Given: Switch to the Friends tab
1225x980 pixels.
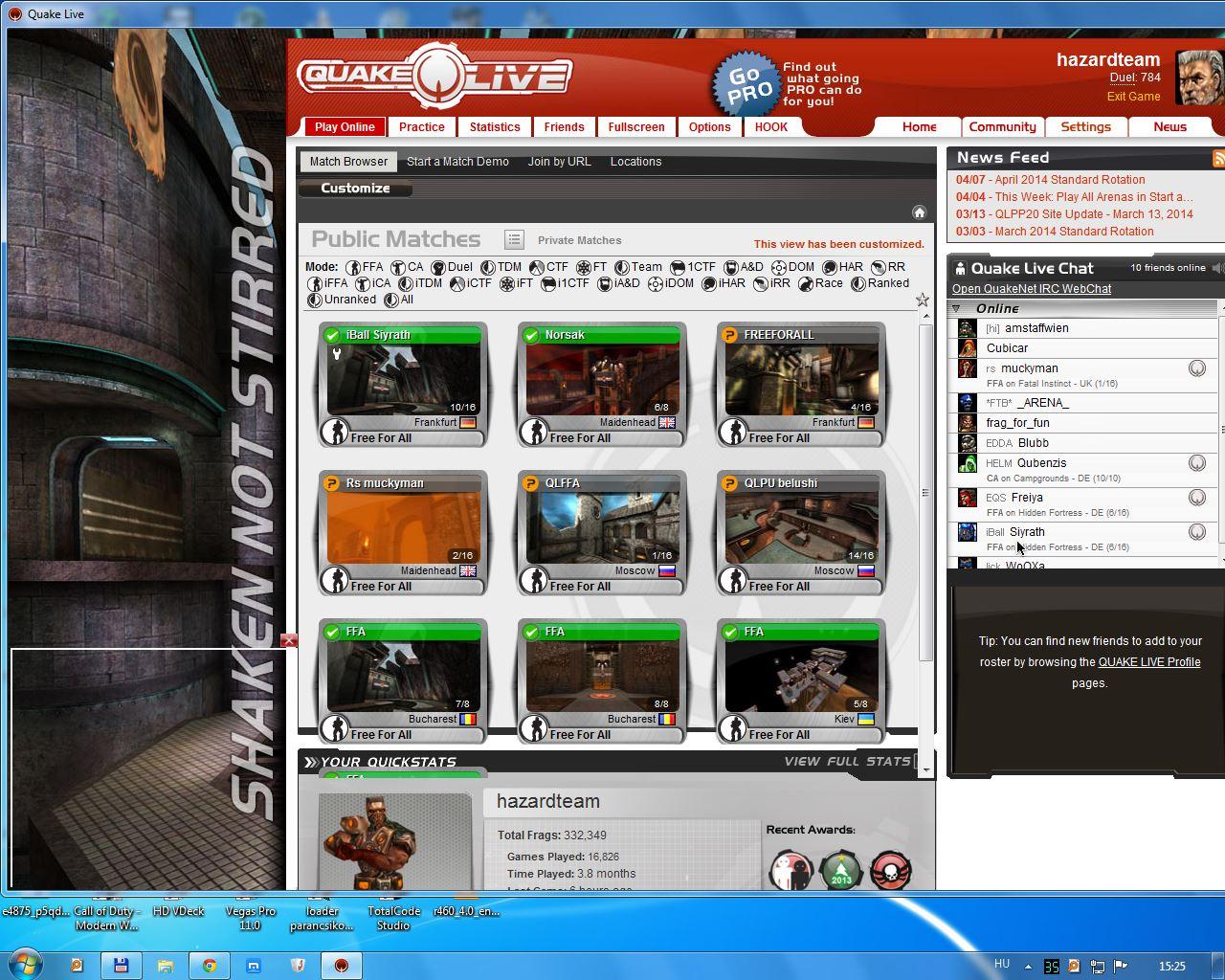Looking at the screenshot, I should 564,127.
